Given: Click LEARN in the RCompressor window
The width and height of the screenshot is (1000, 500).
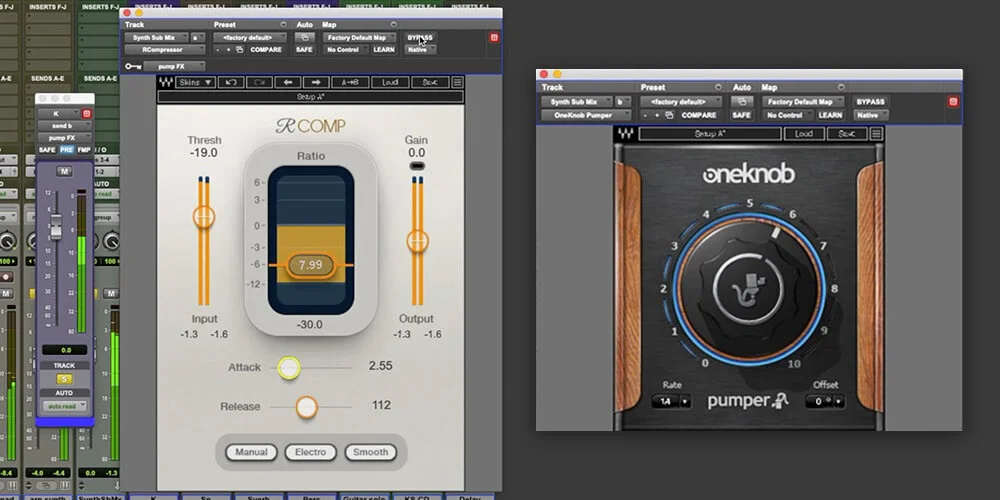Looking at the screenshot, I should (x=383, y=50).
